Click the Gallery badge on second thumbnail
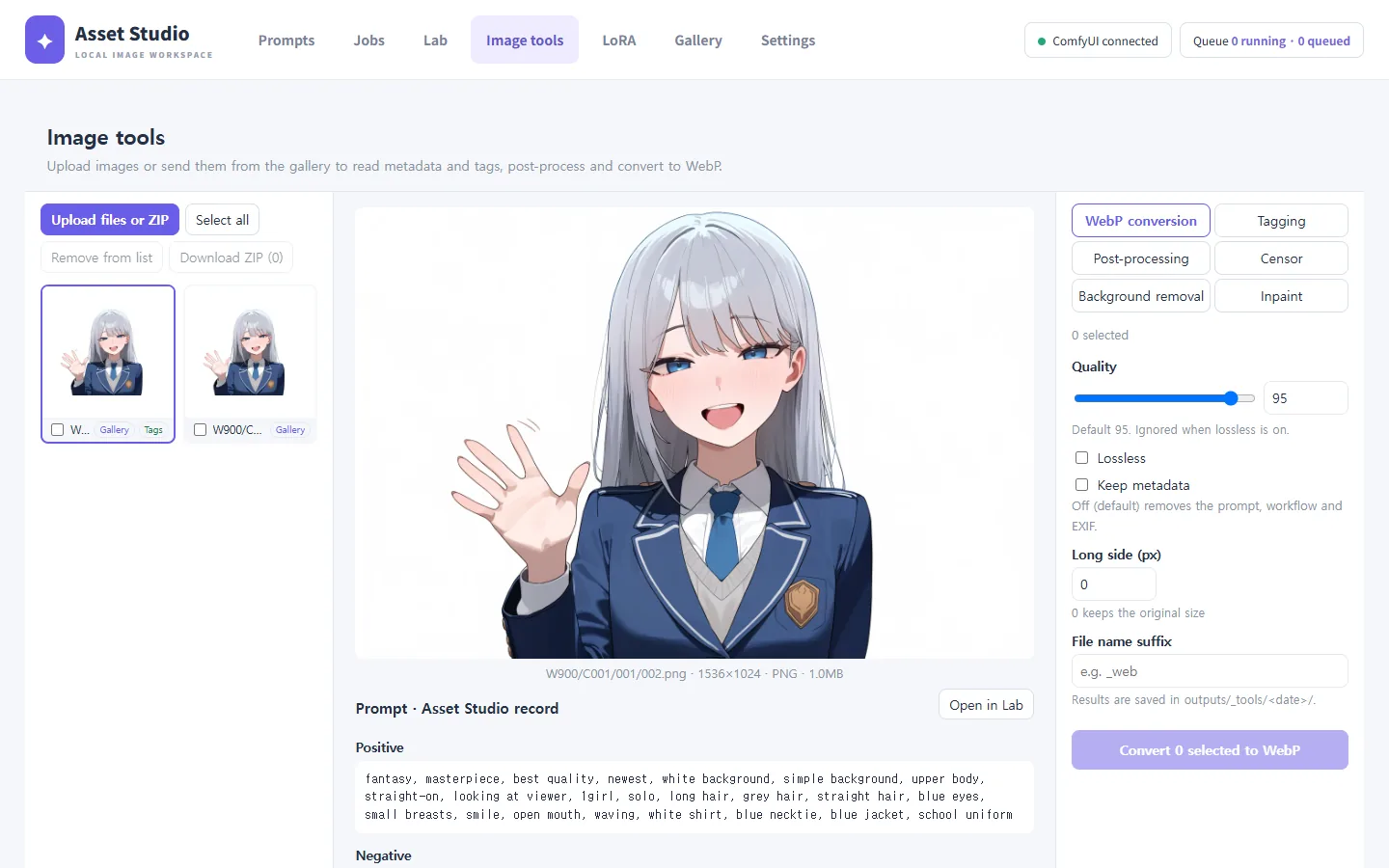1389x868 pixels. click(290, 430)
